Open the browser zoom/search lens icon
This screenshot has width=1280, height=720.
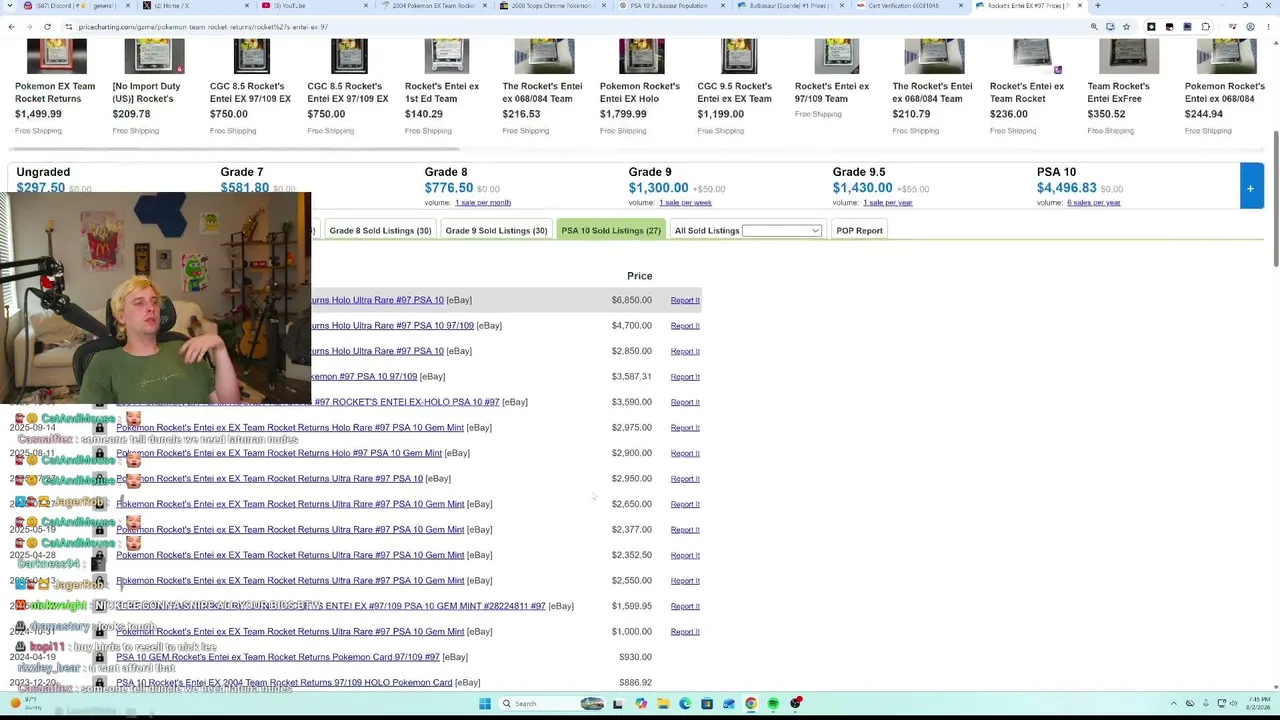coord(1094,27)
